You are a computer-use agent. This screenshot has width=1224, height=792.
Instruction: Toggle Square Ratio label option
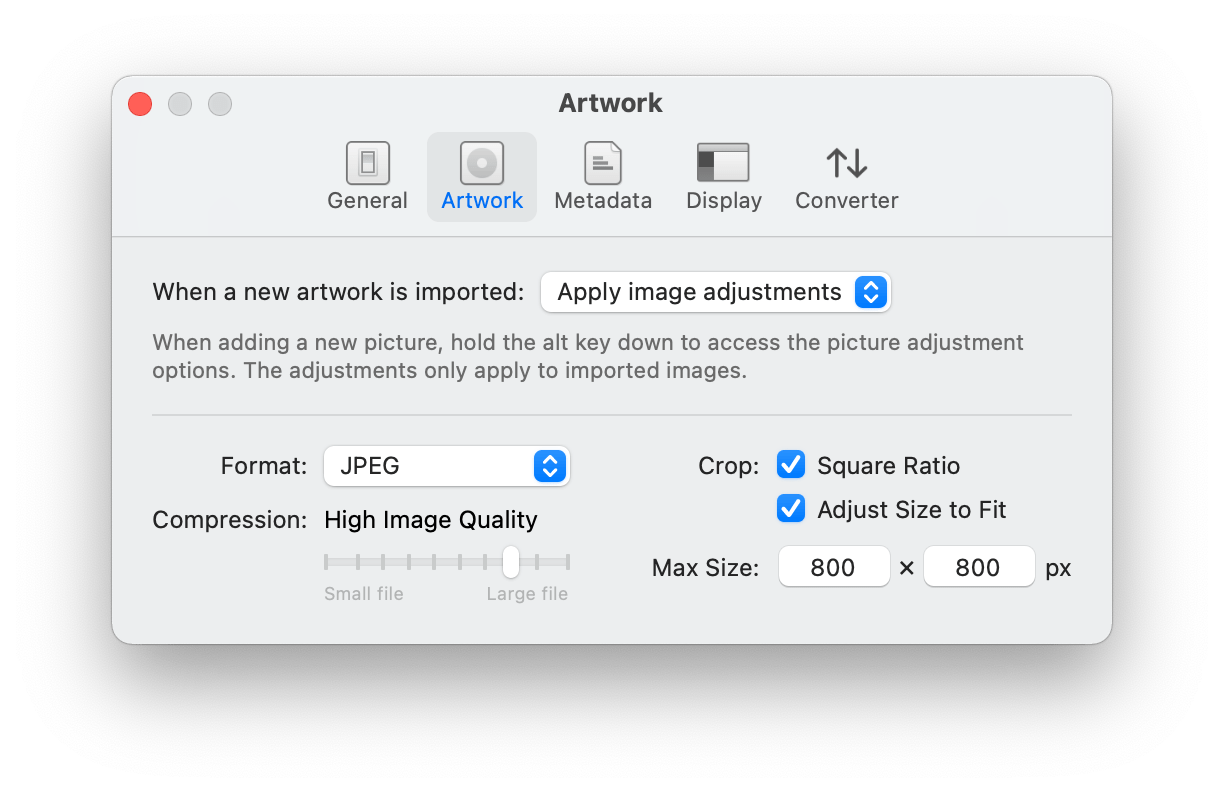pos(888,466)
